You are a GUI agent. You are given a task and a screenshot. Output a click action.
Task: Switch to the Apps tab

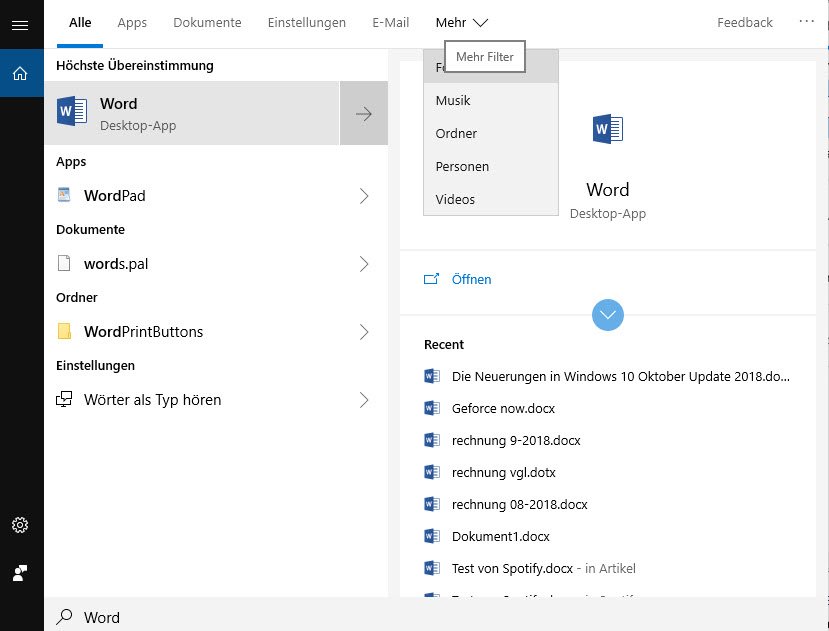(132, 22)
